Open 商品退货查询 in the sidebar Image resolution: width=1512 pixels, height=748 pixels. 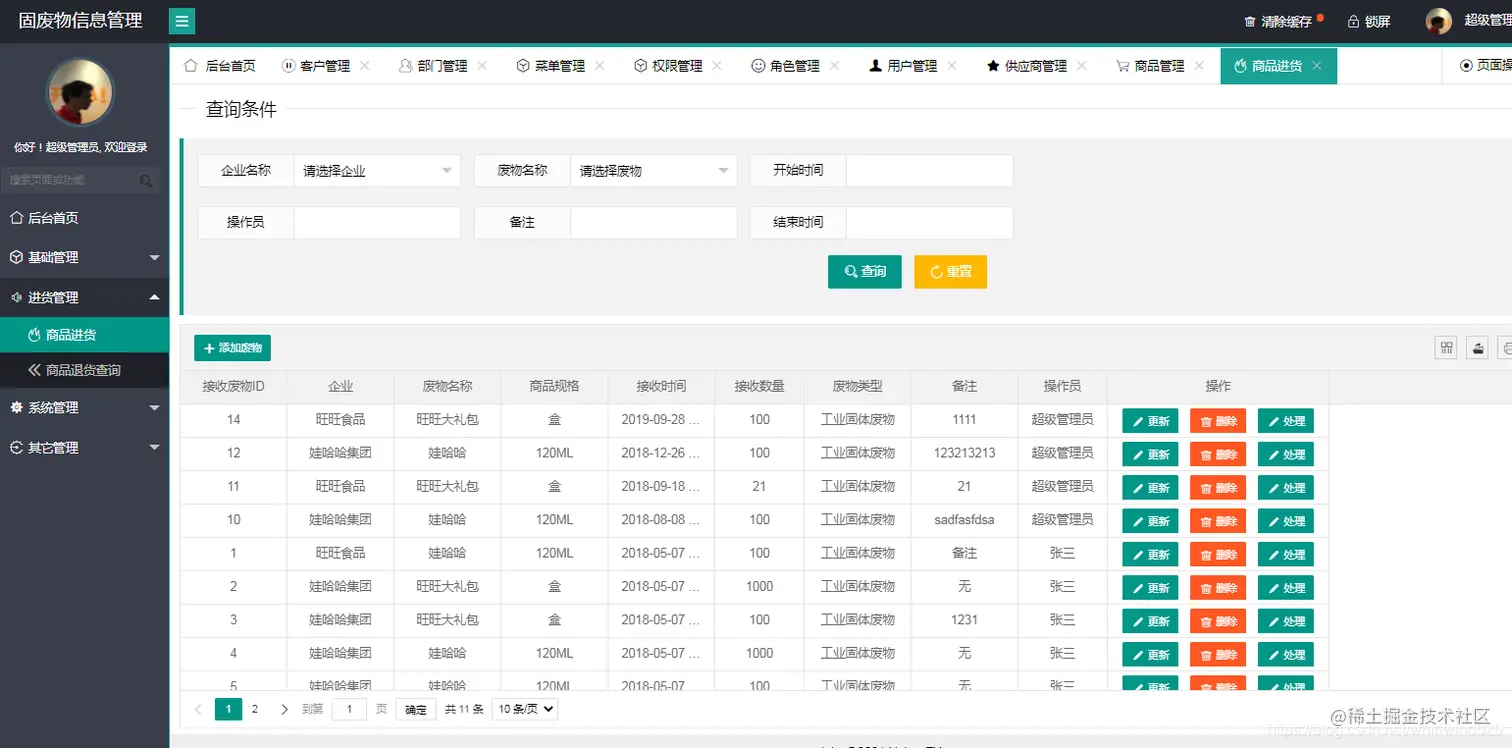click(84, 370)
